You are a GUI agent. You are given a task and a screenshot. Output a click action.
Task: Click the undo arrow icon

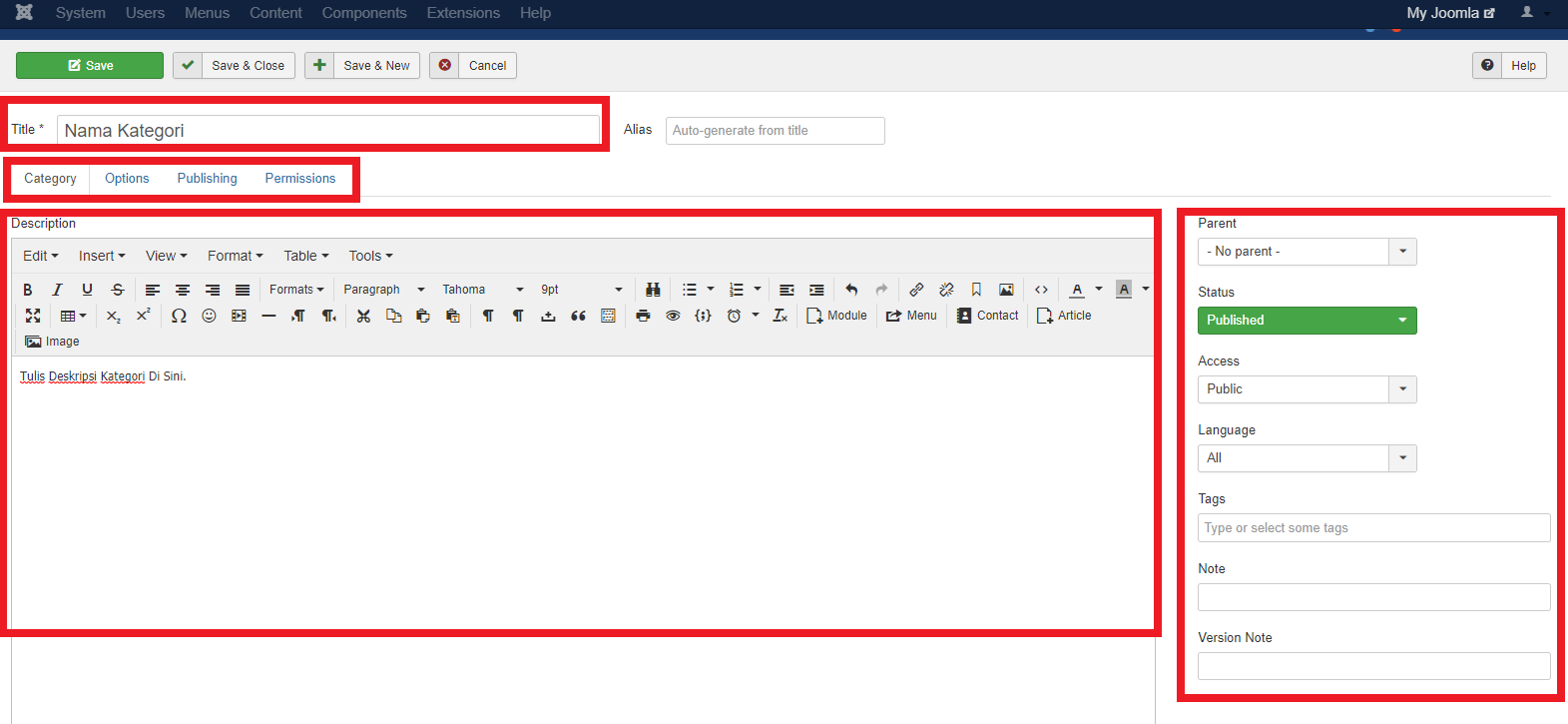[851, 290]
